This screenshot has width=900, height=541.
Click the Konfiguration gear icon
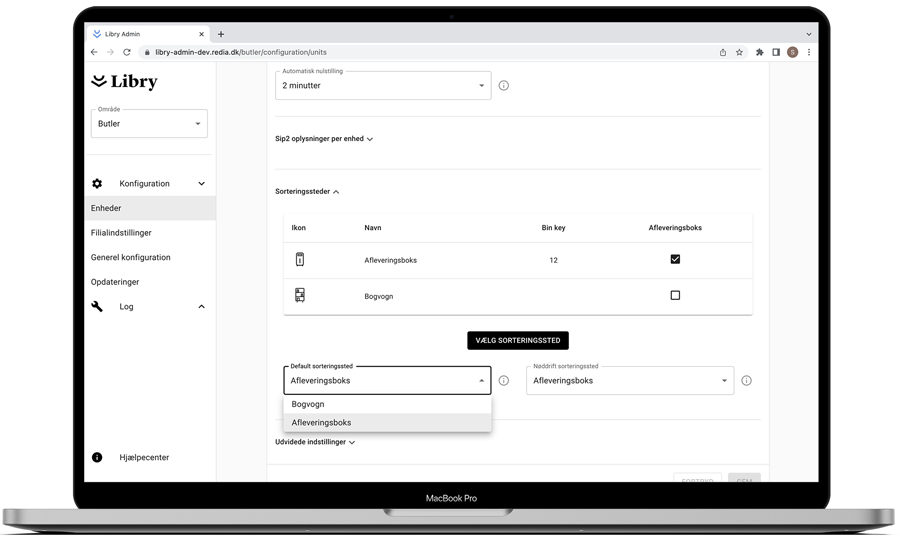point(97,184)
